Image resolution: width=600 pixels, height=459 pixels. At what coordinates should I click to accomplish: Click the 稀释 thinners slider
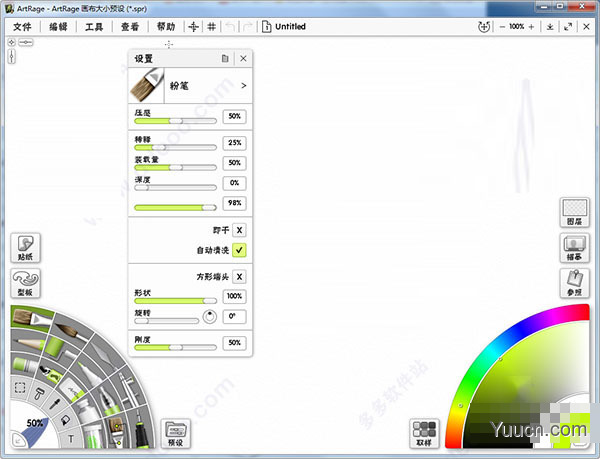[176, 147]
